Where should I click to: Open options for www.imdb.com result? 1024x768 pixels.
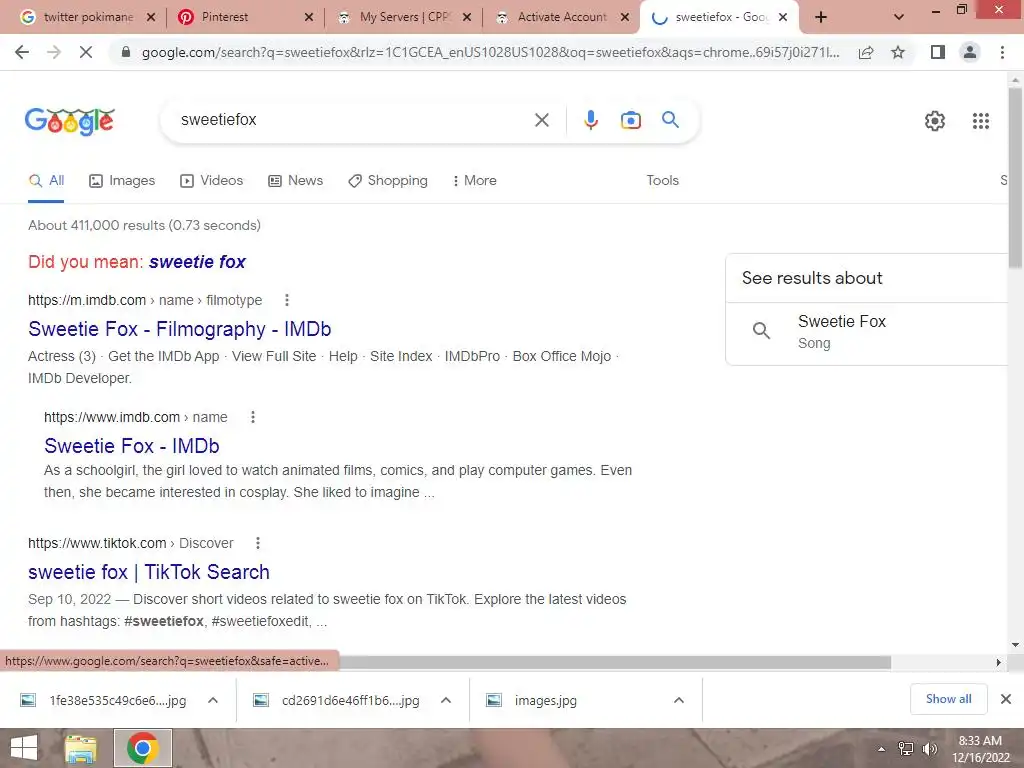tap(253, 417)
